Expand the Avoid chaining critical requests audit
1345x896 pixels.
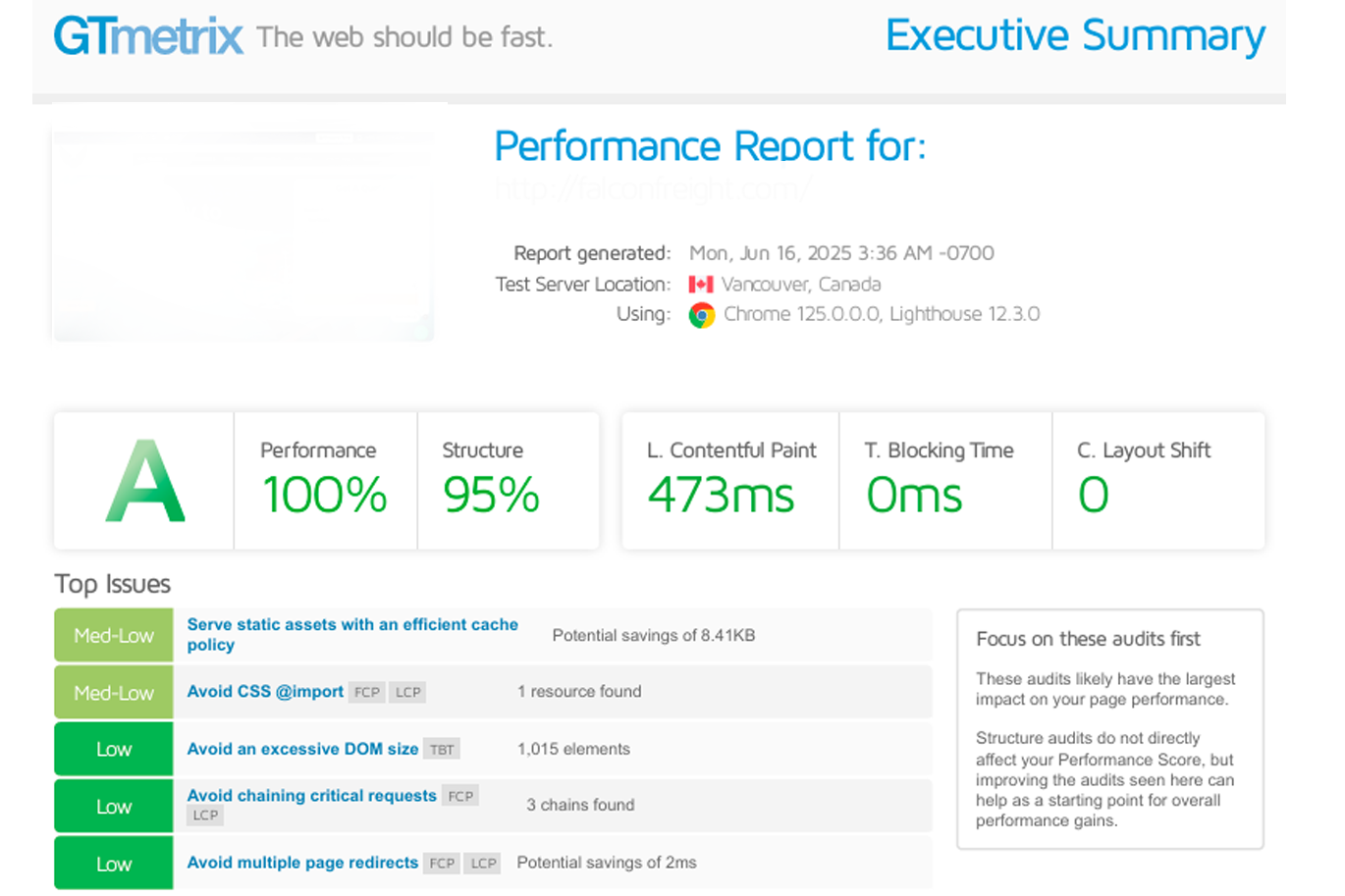point(309,796)
